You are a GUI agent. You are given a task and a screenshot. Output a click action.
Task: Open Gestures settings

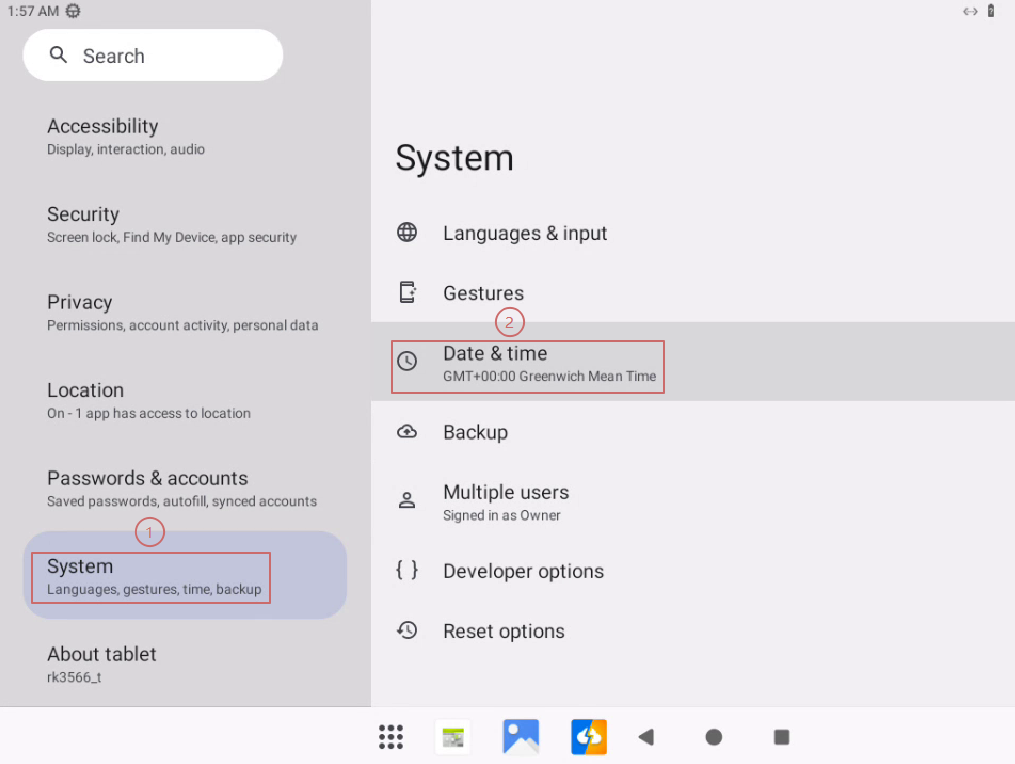pyautogui.click(x=483, y=293)
